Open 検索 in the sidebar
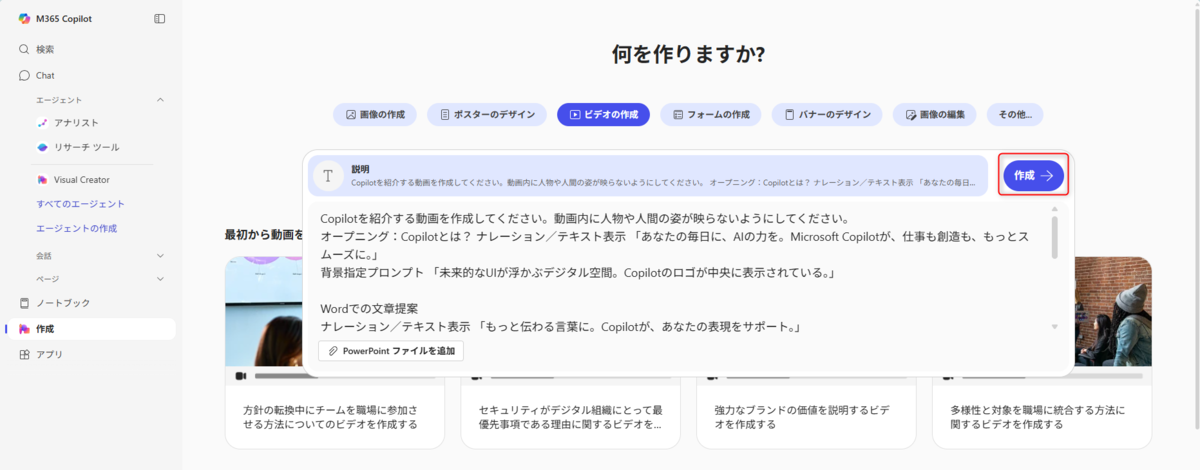Viewport: 1200px width, 470px height. (90, 49)
